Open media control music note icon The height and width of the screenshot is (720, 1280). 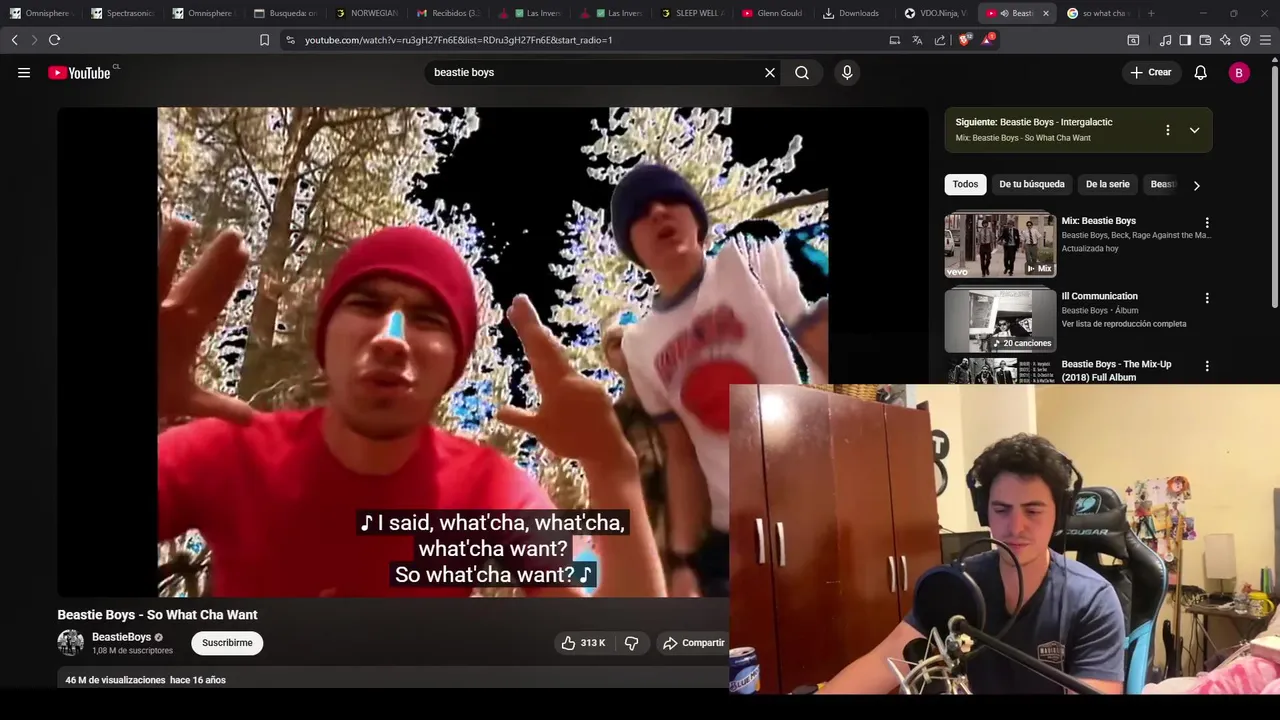pos(1165,40)
